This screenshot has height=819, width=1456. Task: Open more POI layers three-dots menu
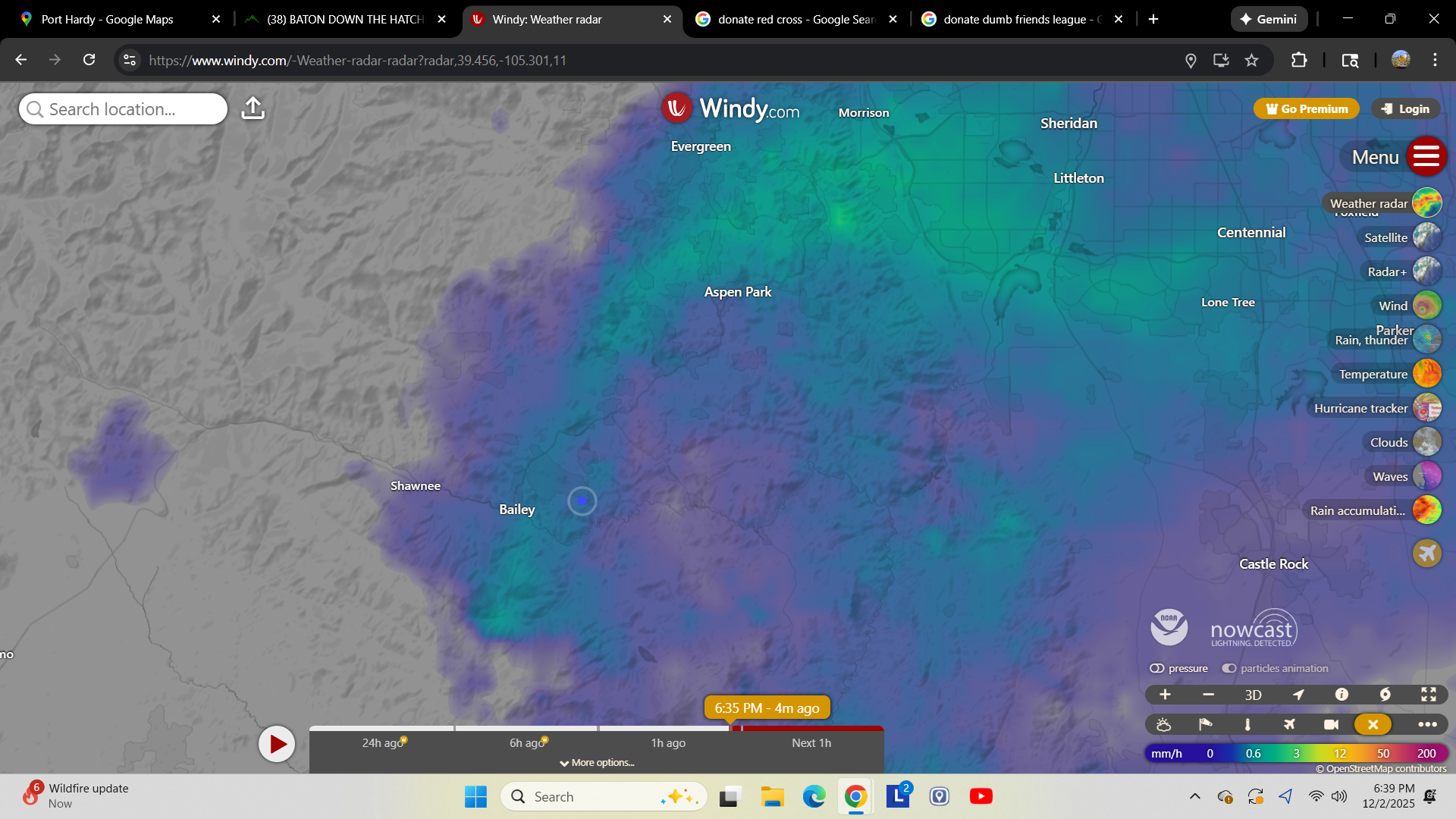click(x=1427, y=725)
